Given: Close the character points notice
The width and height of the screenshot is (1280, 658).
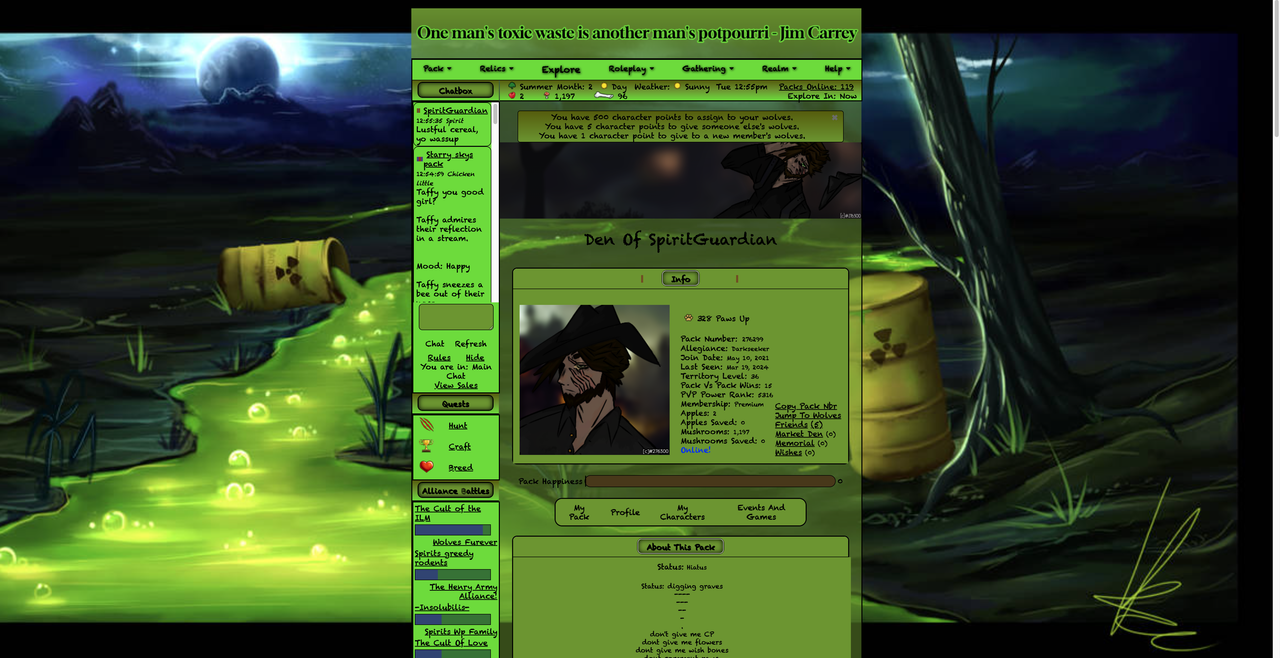Looking at the screenshot, I should [x=835, y=117].
